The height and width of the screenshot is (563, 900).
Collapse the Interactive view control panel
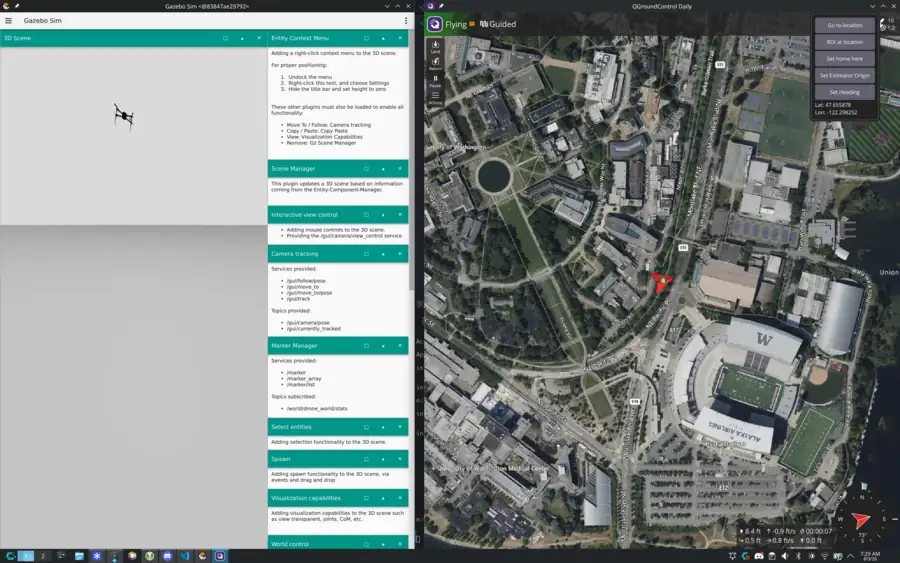click(x=383, y=215)
